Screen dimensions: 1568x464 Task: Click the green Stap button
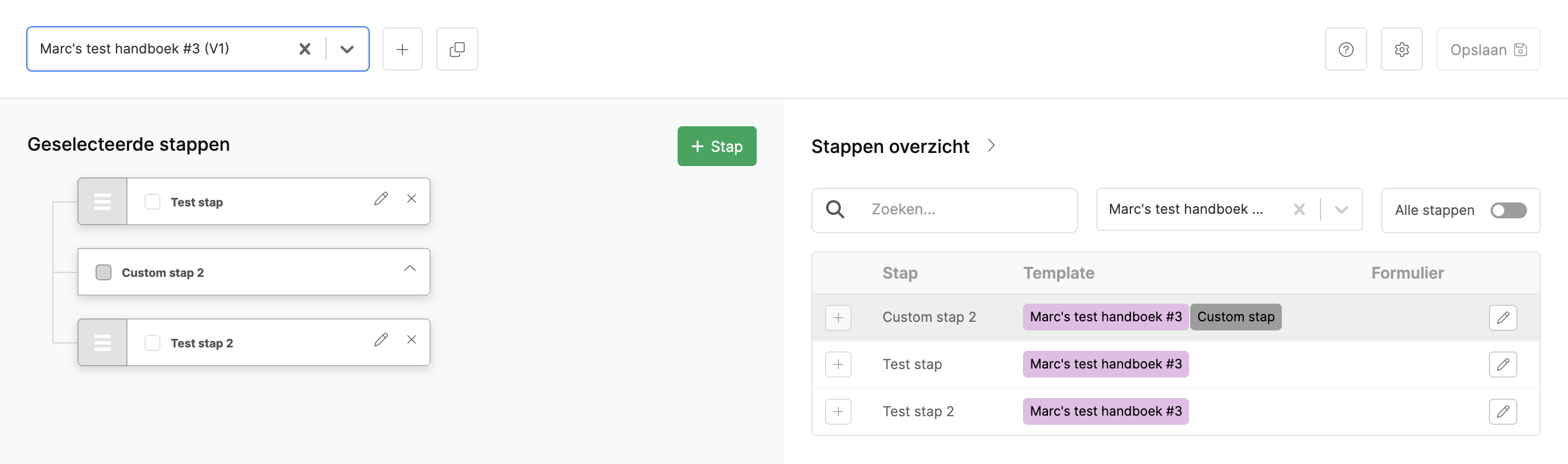[716, 147]
